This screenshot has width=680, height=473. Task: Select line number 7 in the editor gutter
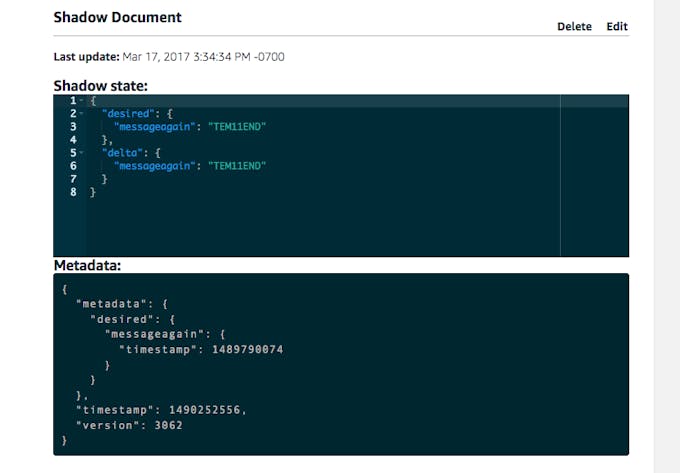73,179
